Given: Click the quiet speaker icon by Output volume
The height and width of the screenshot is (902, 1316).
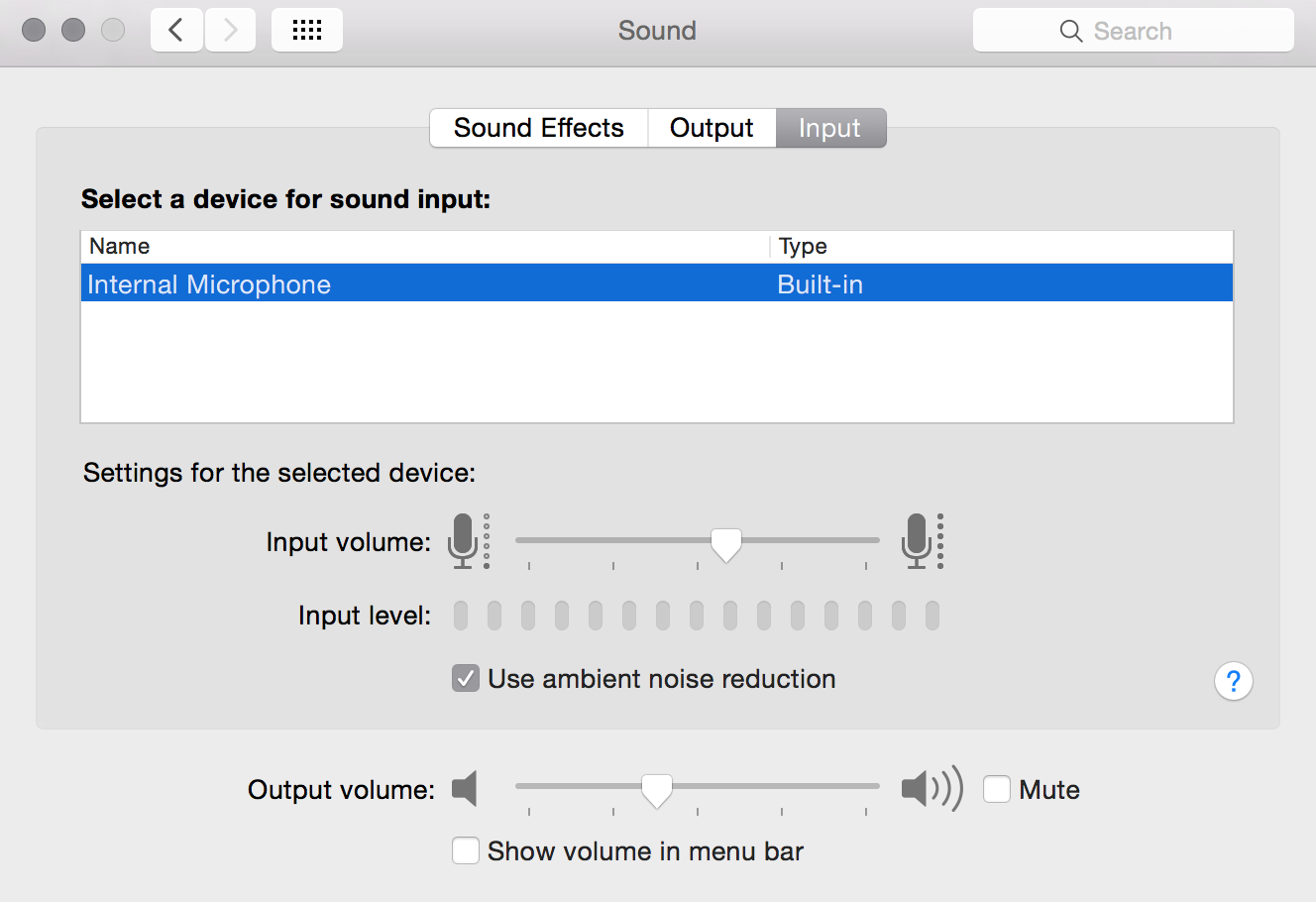Looking at the screenshot, I should [x=465, y=789].
